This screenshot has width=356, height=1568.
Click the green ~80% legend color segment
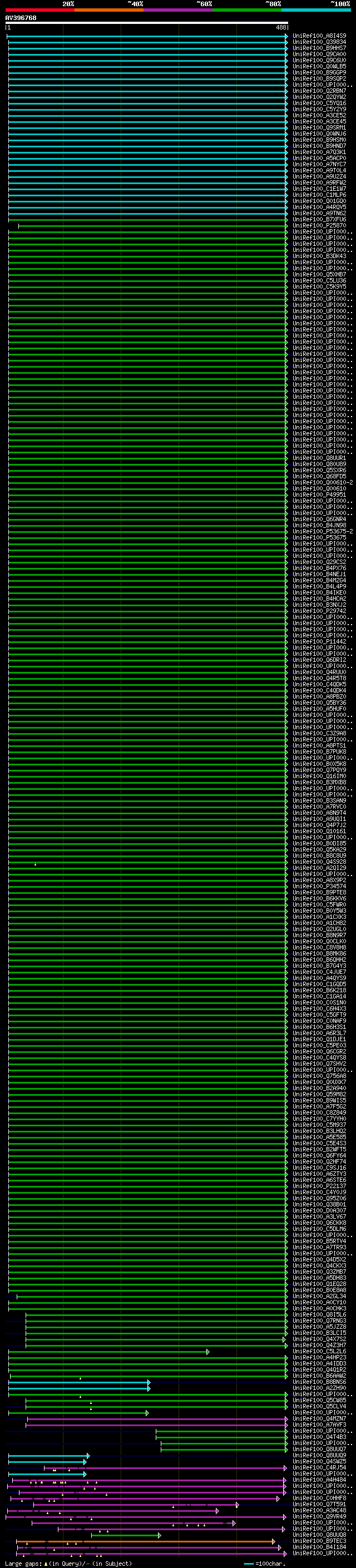point(247,10)
